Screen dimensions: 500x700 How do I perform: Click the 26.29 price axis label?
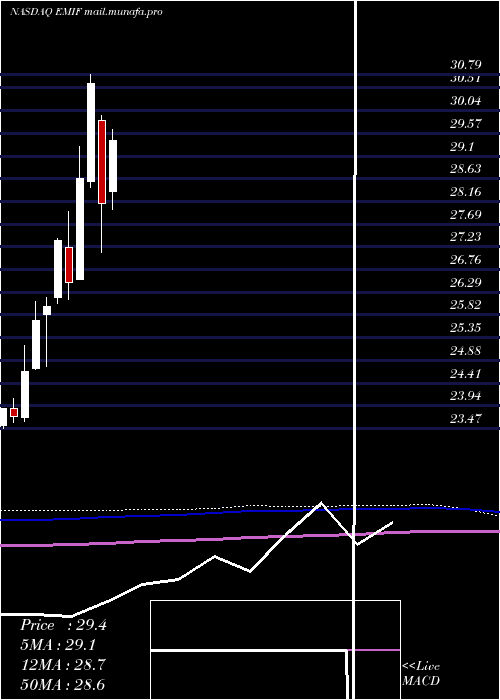(x=466, y=283)
